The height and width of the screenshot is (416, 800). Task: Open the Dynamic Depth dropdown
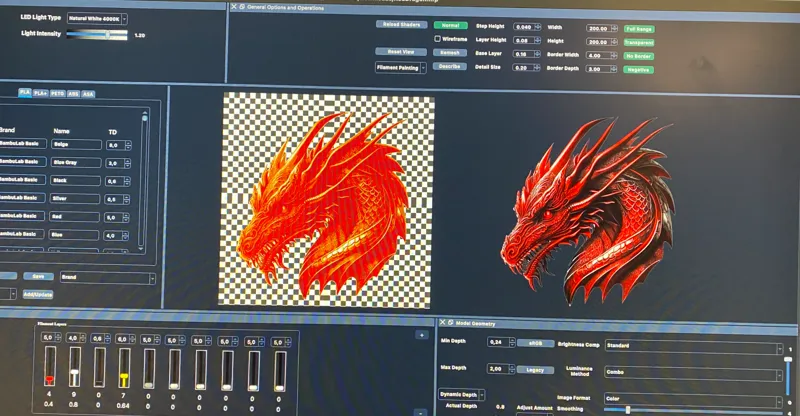tap(461, 395)
